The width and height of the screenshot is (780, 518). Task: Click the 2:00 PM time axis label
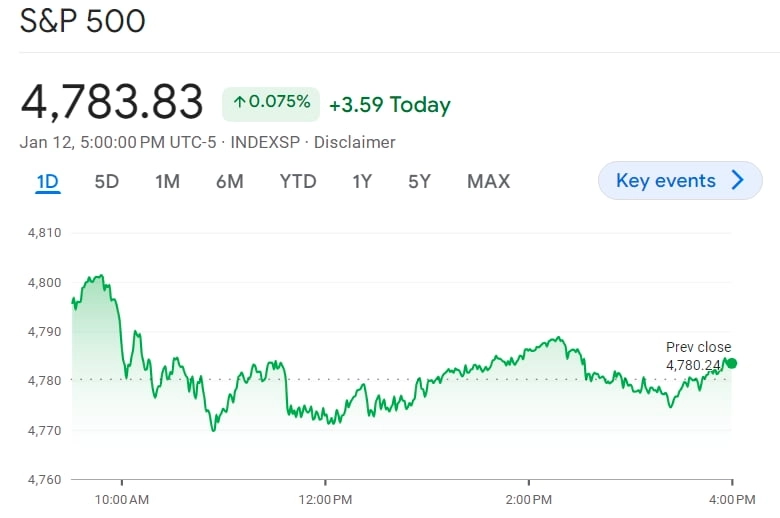click(529, 498)
